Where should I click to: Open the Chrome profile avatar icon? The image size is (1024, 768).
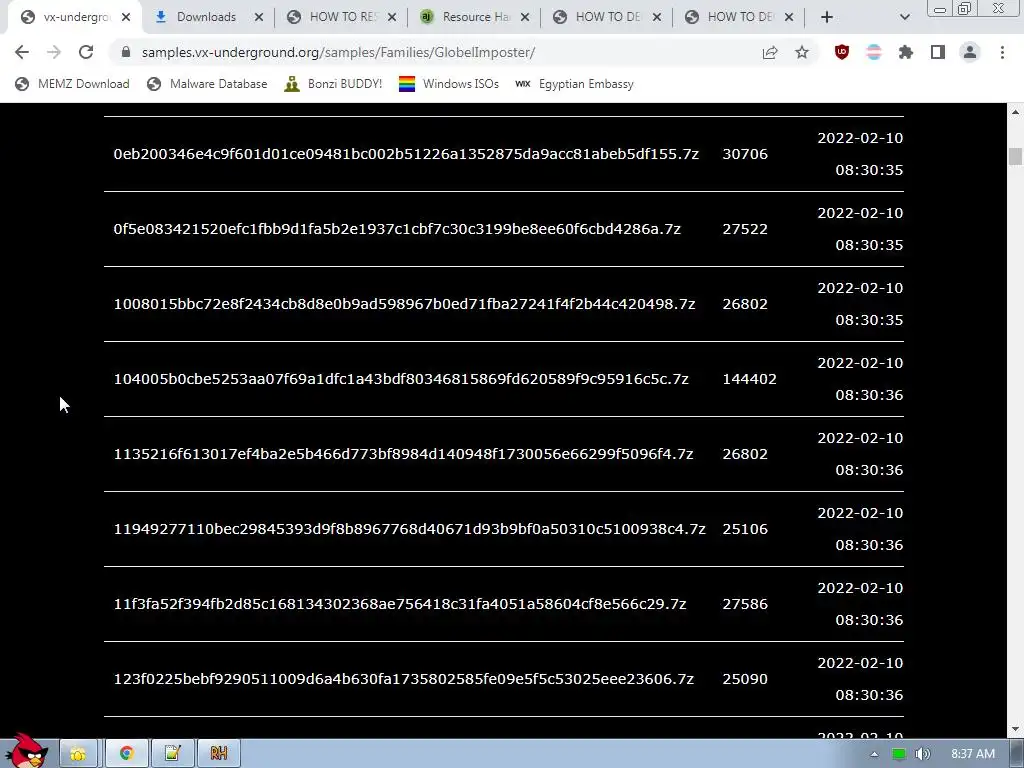[970, 52]
